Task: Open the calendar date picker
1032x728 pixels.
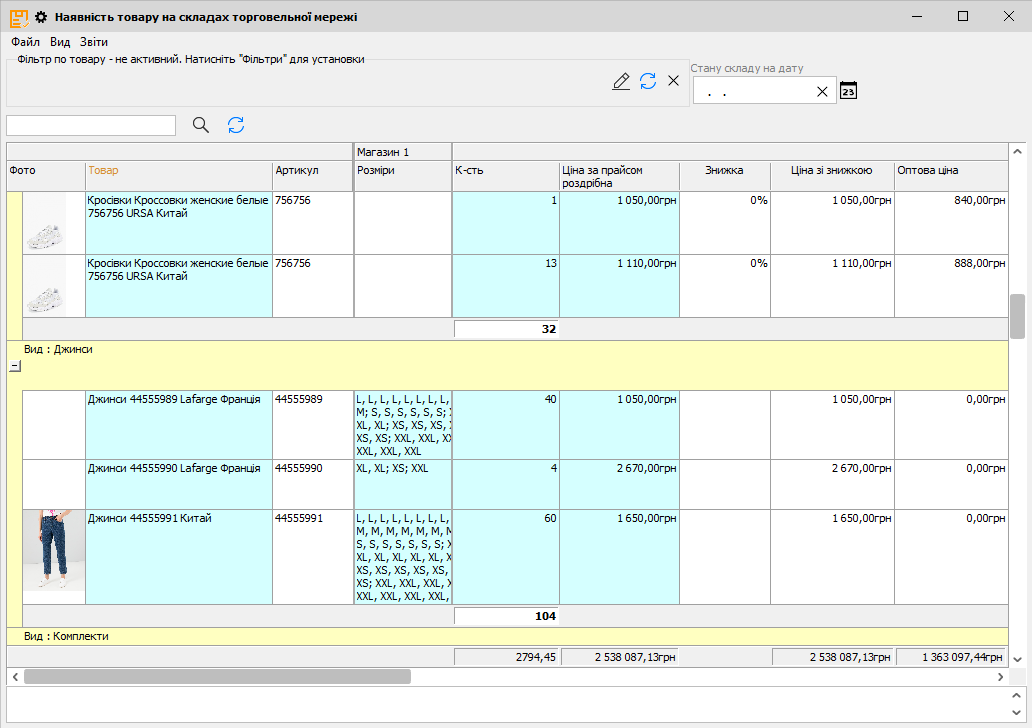Action: point(848,91)
